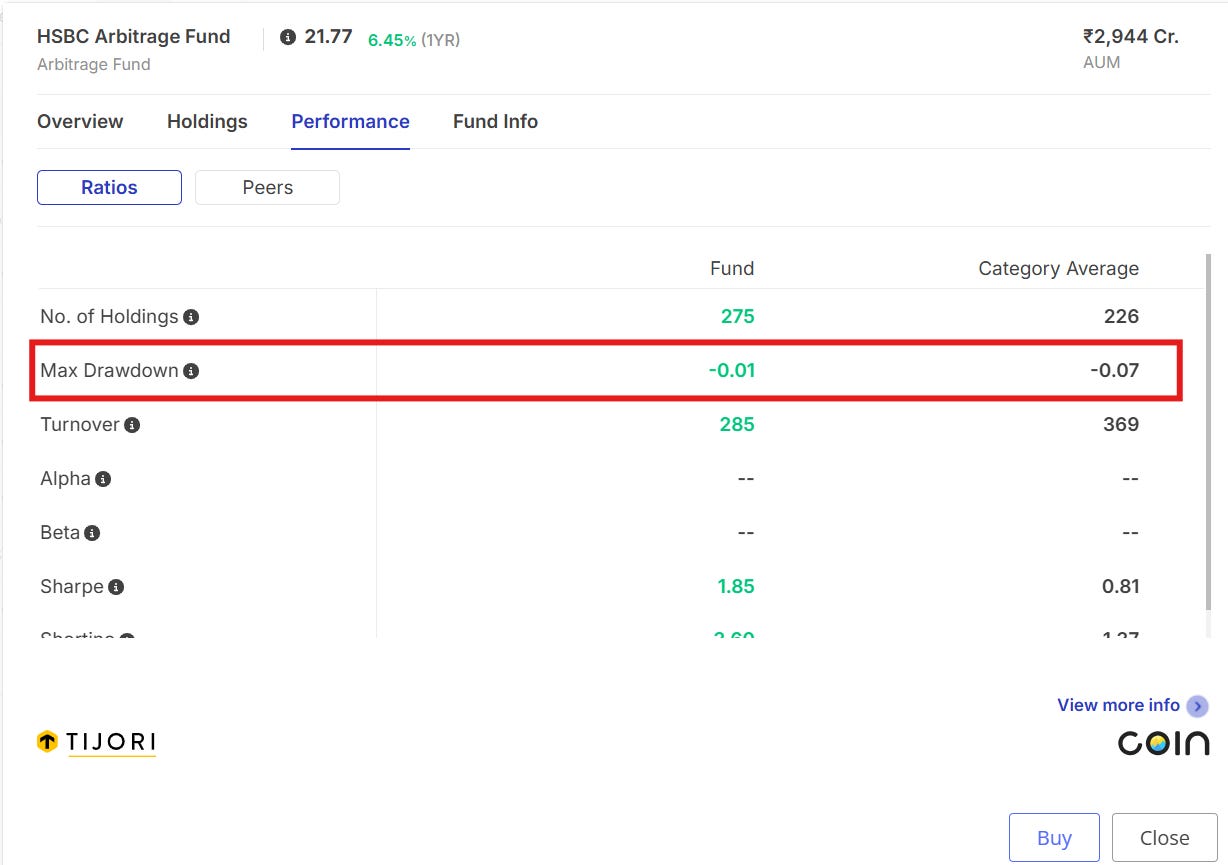Click info icon beside Sharpe

click(116, 587)
